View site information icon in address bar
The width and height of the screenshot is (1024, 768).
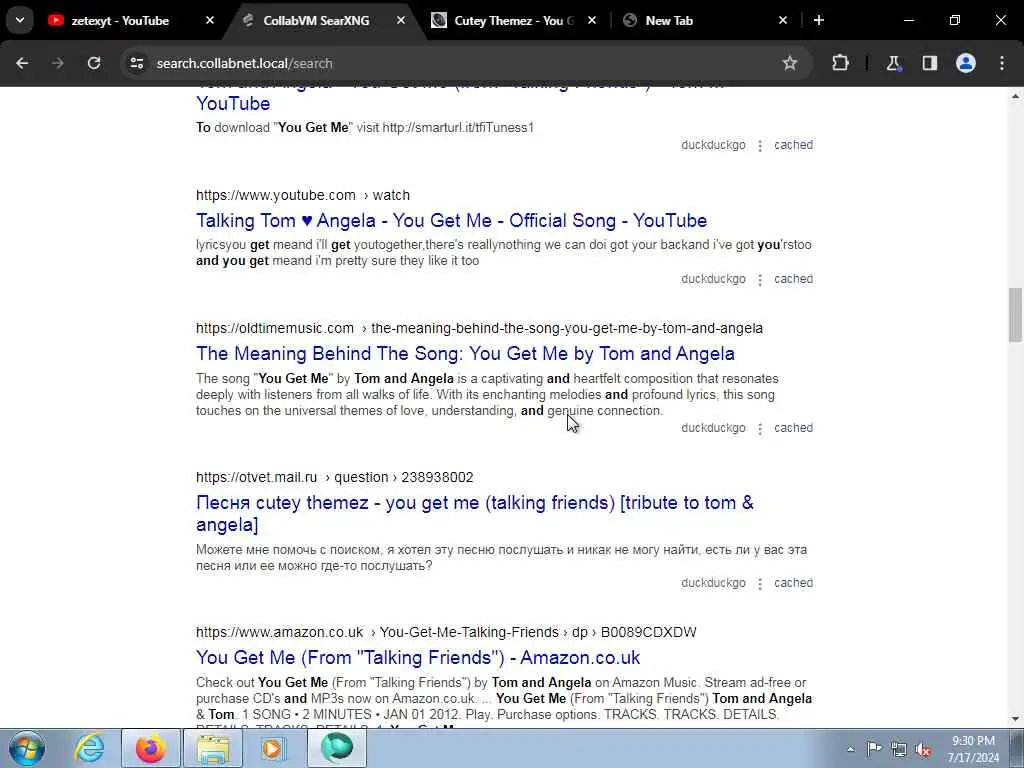pos(136,63)
